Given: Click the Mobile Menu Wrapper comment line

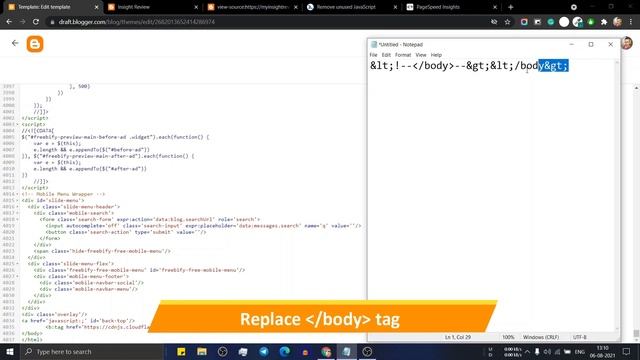Looking at the screenshot, I should pyautogui.click(x=63, y=194).
